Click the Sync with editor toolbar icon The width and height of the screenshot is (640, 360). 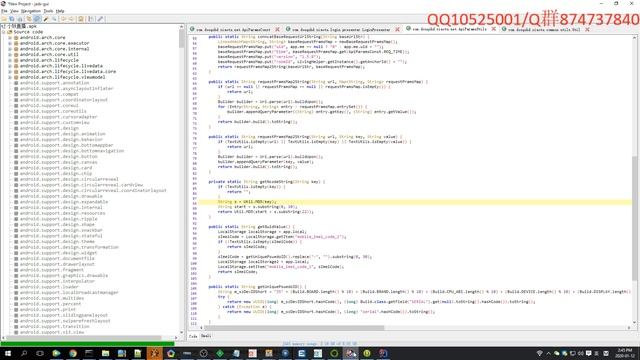29,19
